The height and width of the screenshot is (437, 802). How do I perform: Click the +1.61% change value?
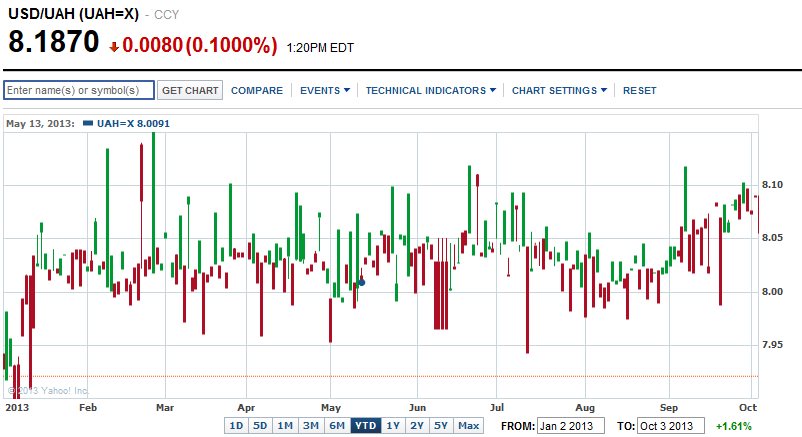click(x=733, y=426)
